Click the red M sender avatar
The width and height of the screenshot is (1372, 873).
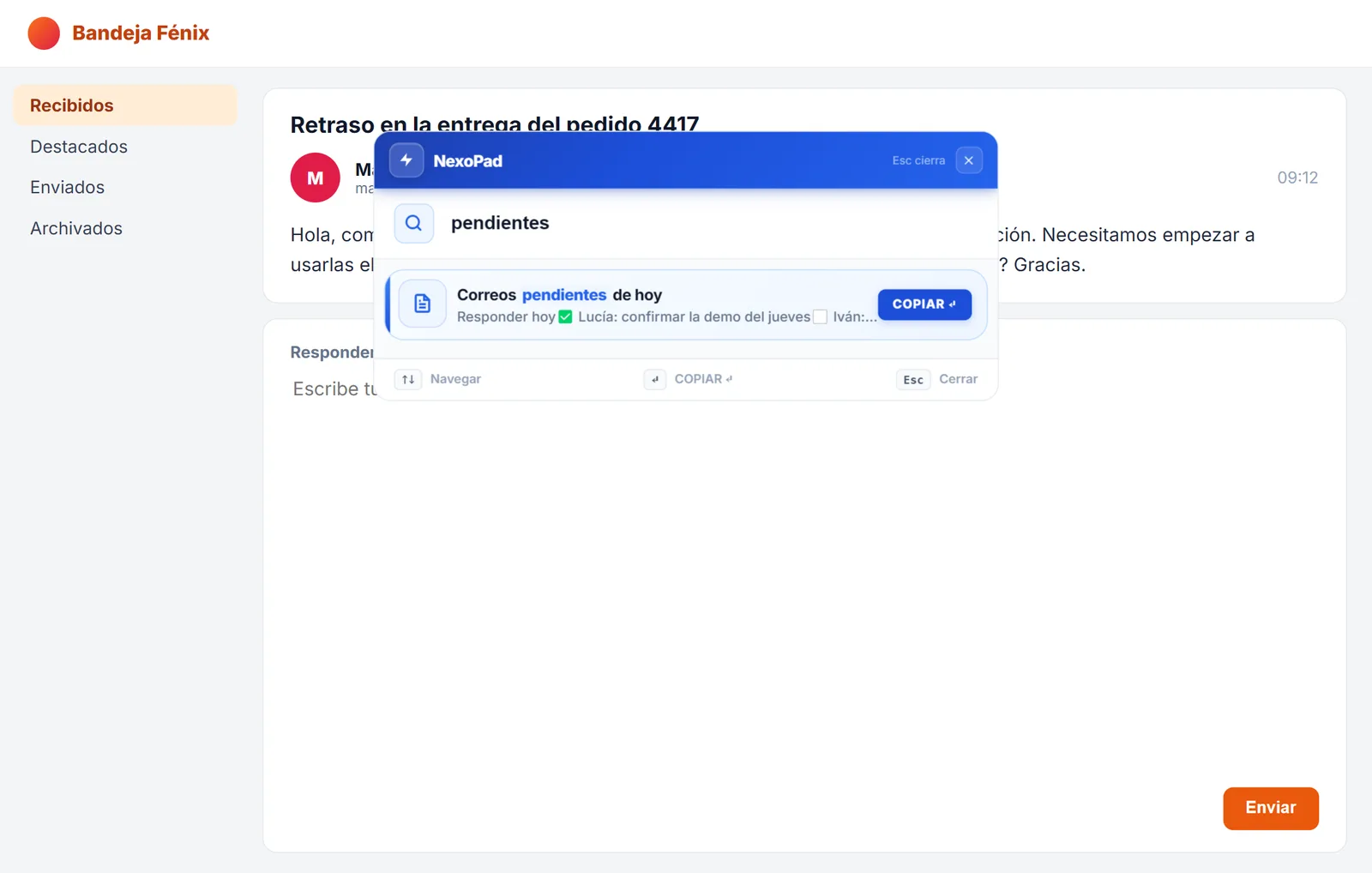pyautogui.click(x=316, y=178)
